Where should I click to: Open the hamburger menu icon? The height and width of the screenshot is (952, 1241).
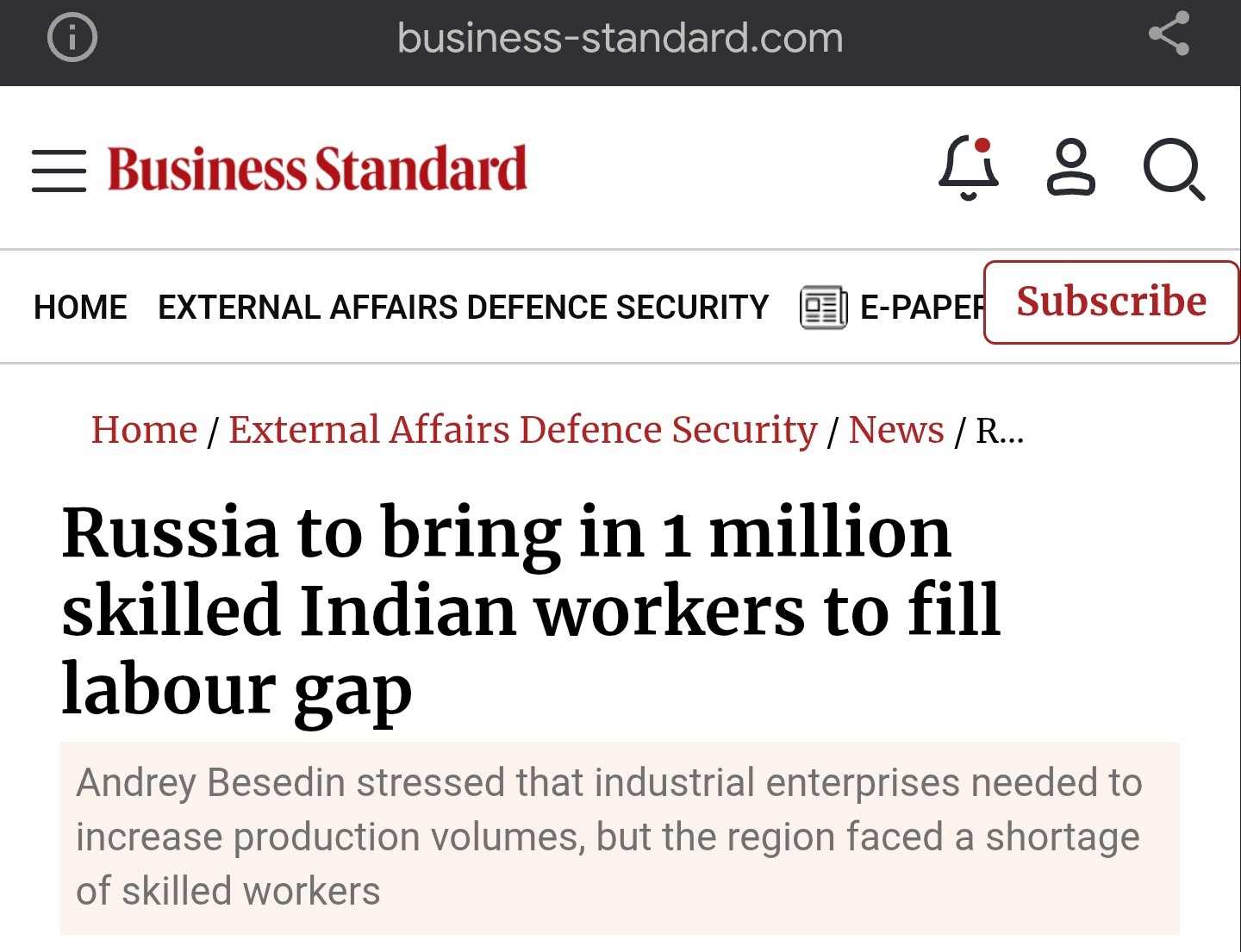59,170
